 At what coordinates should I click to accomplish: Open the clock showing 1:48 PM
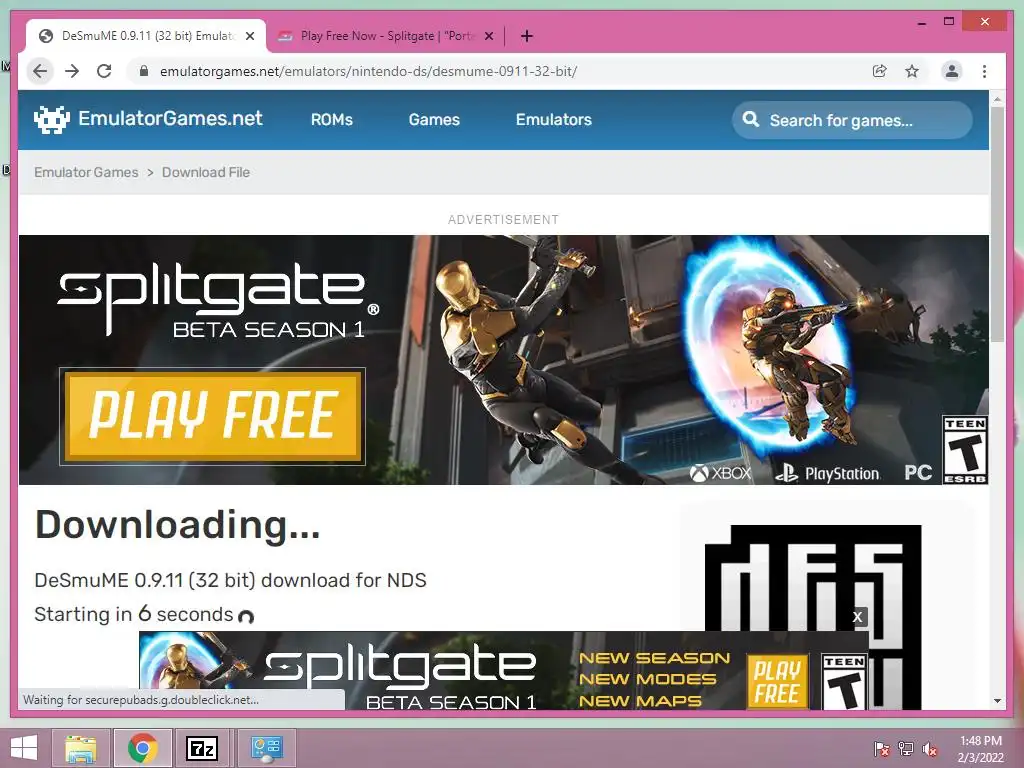[x=980, y=749]
